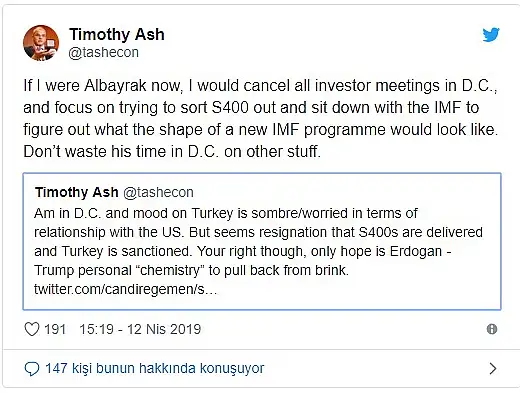The image size is (520, 393).
Task: Expand conversation with right chevron arrow
Action: coord(493,368)
